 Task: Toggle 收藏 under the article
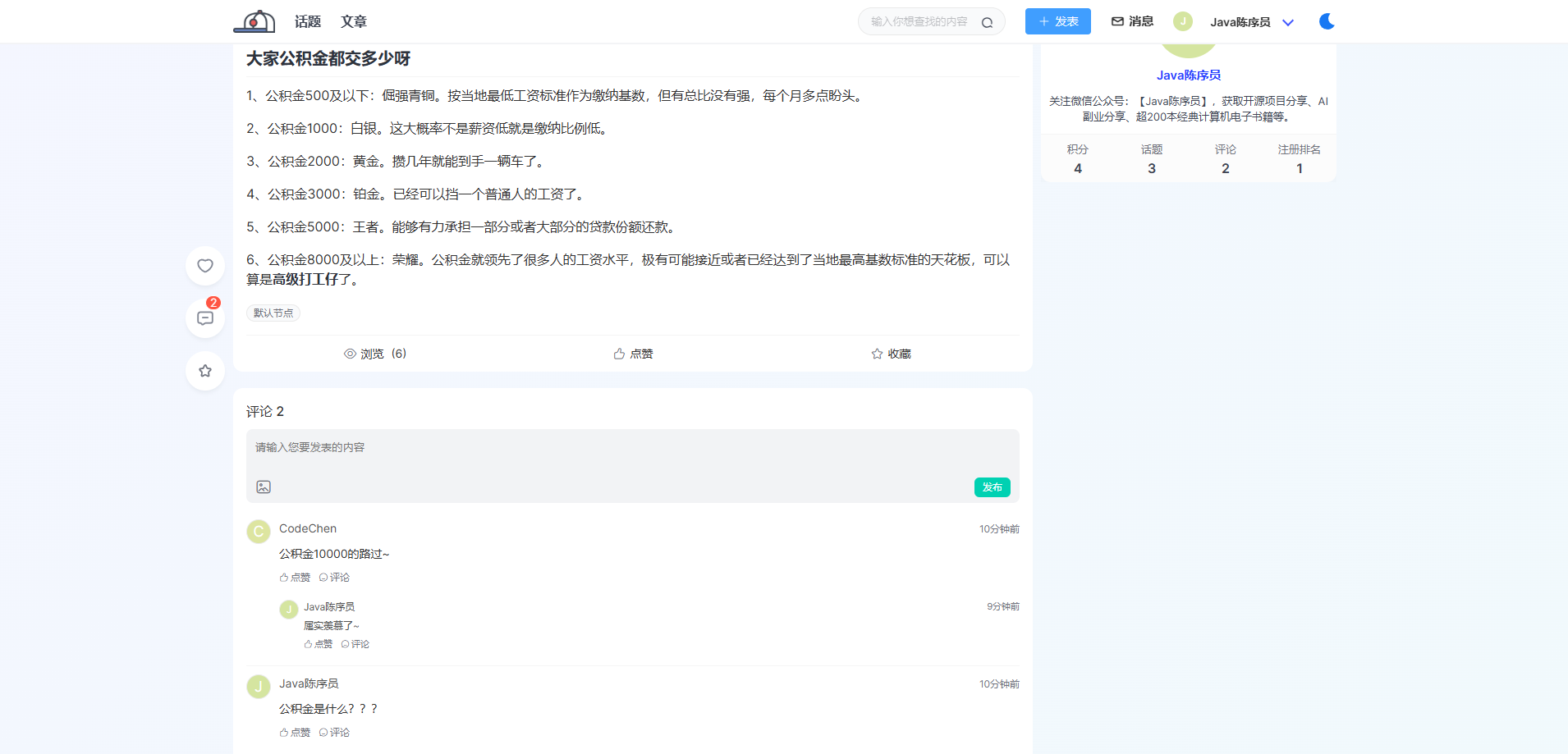point(891,354)
